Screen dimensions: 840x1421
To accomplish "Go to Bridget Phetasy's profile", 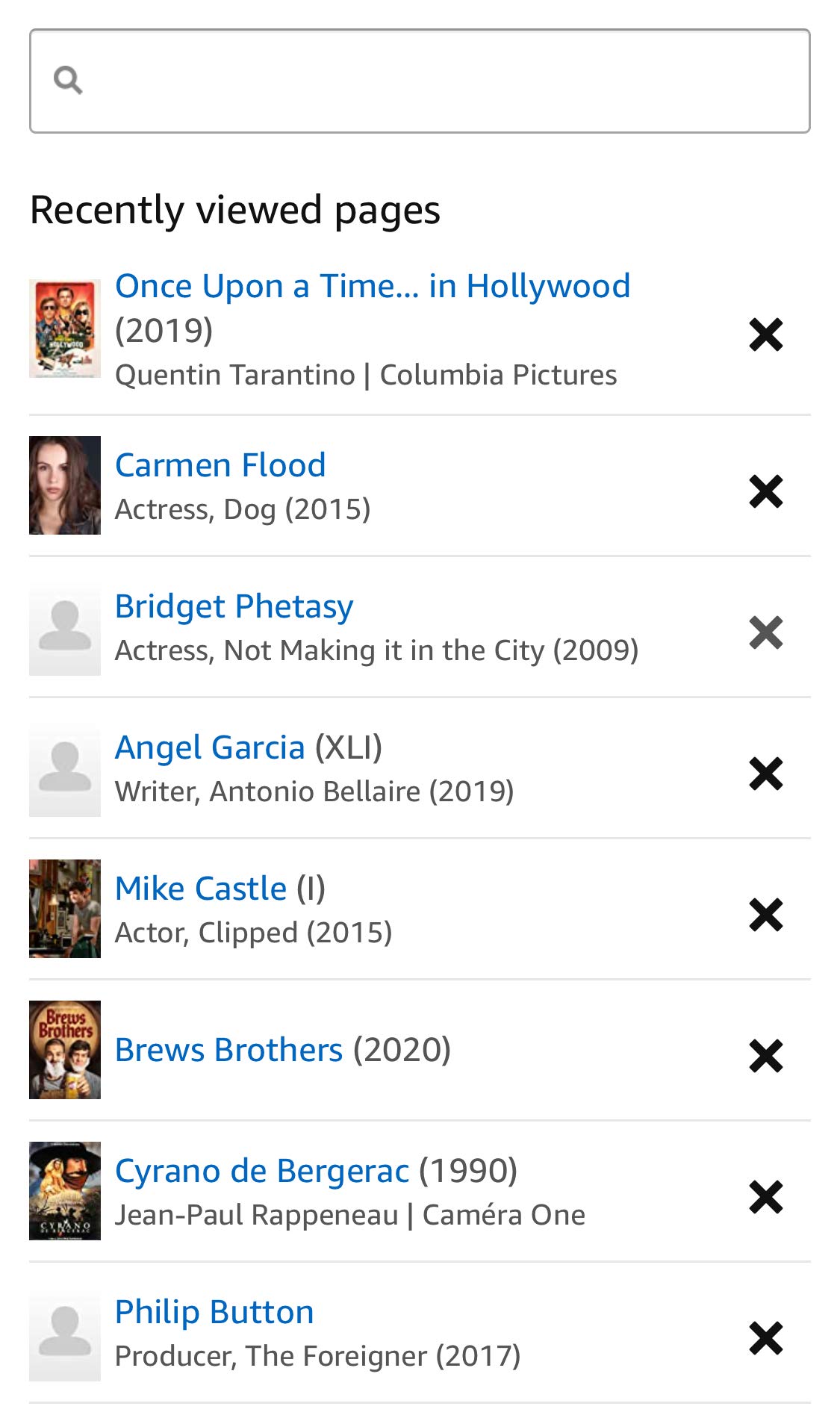I will 234,606.
